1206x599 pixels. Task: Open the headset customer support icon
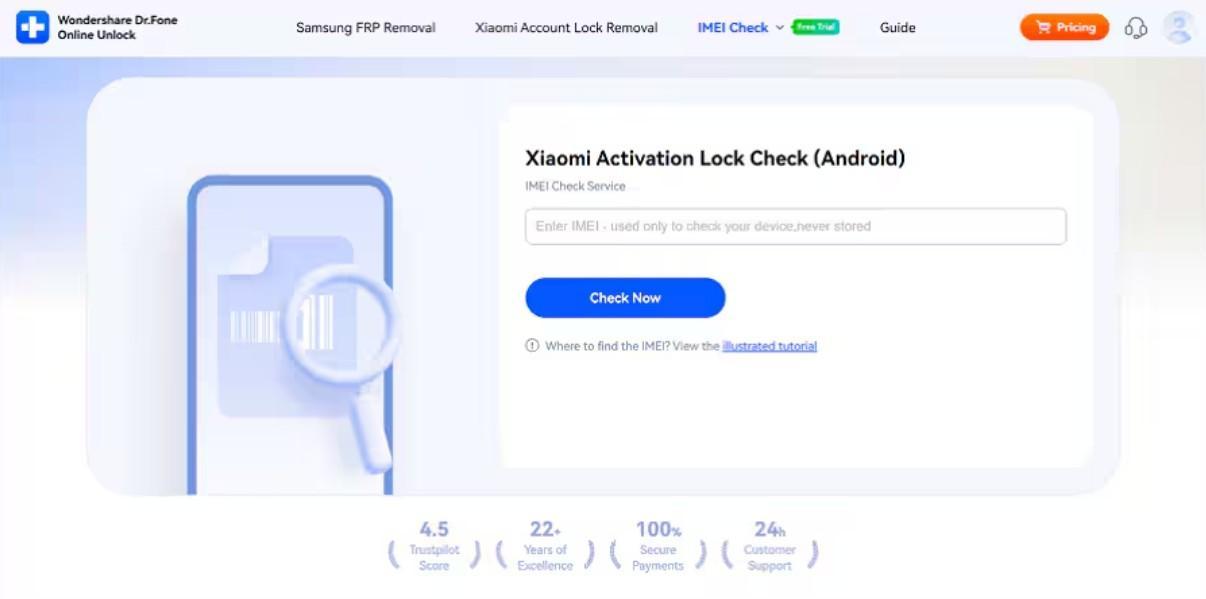tap(1136, 28)
